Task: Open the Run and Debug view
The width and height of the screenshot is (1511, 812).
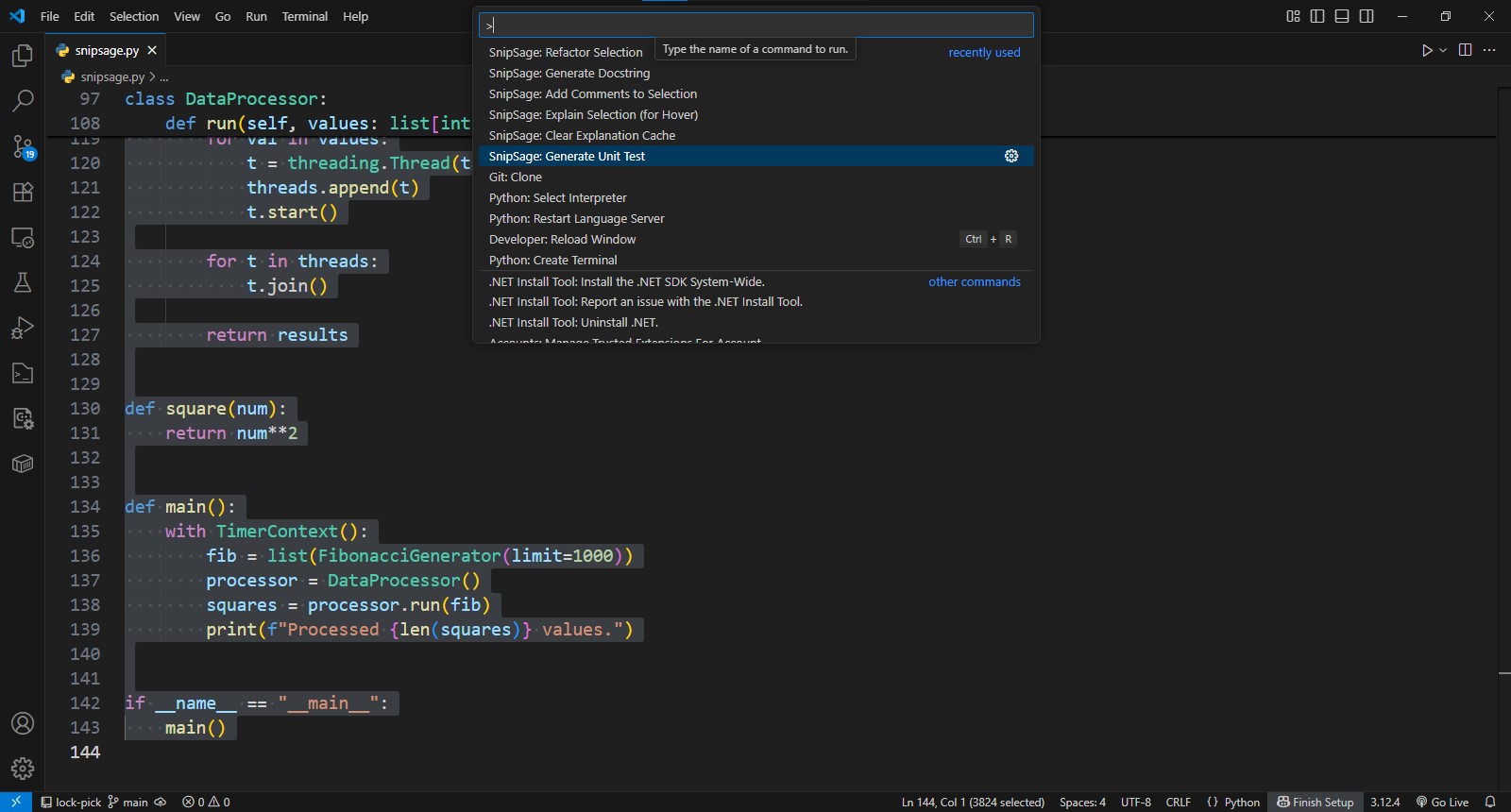Action: click(23, 328)
